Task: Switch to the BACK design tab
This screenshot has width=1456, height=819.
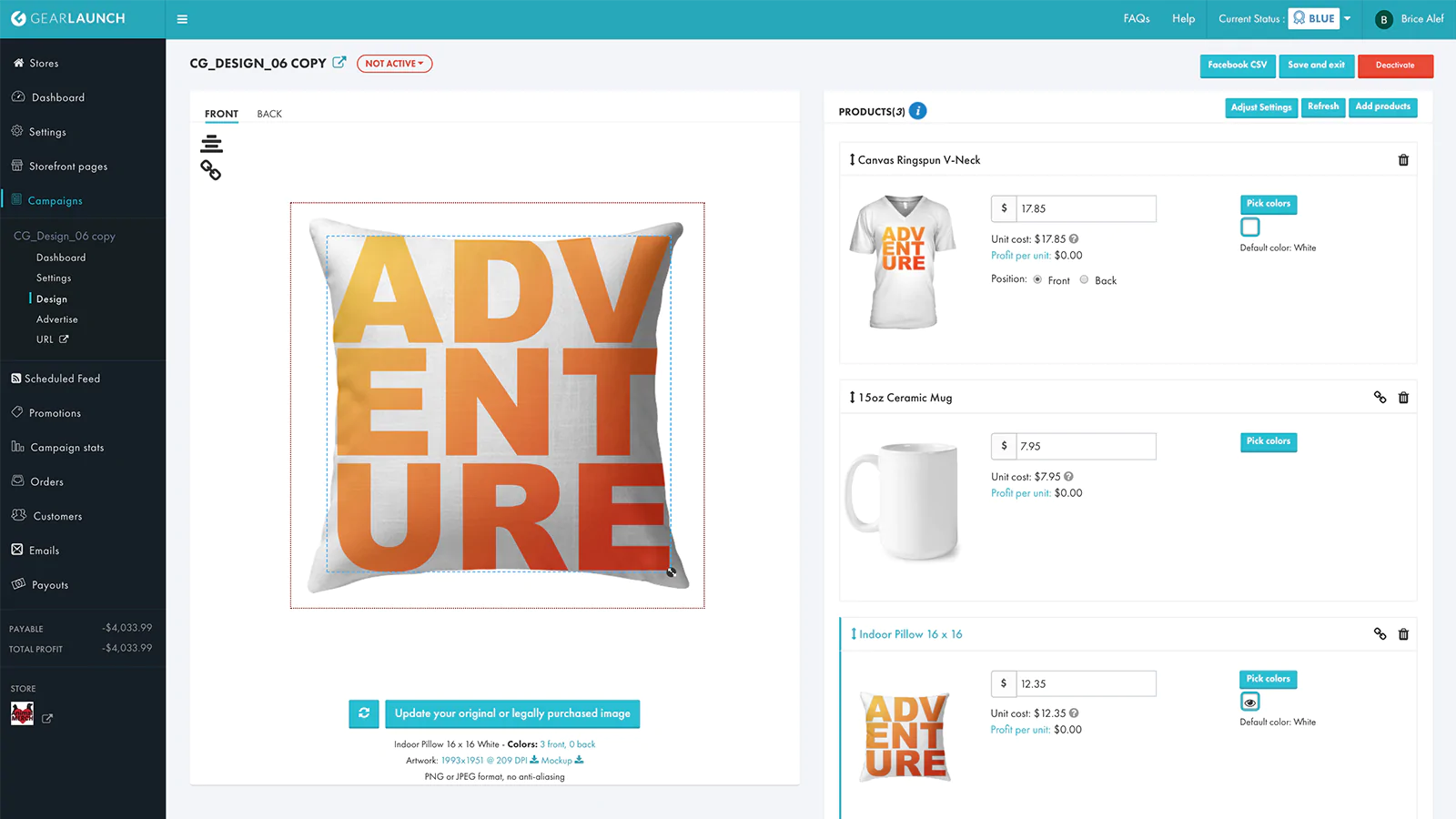Action: [x=269, y=114]
